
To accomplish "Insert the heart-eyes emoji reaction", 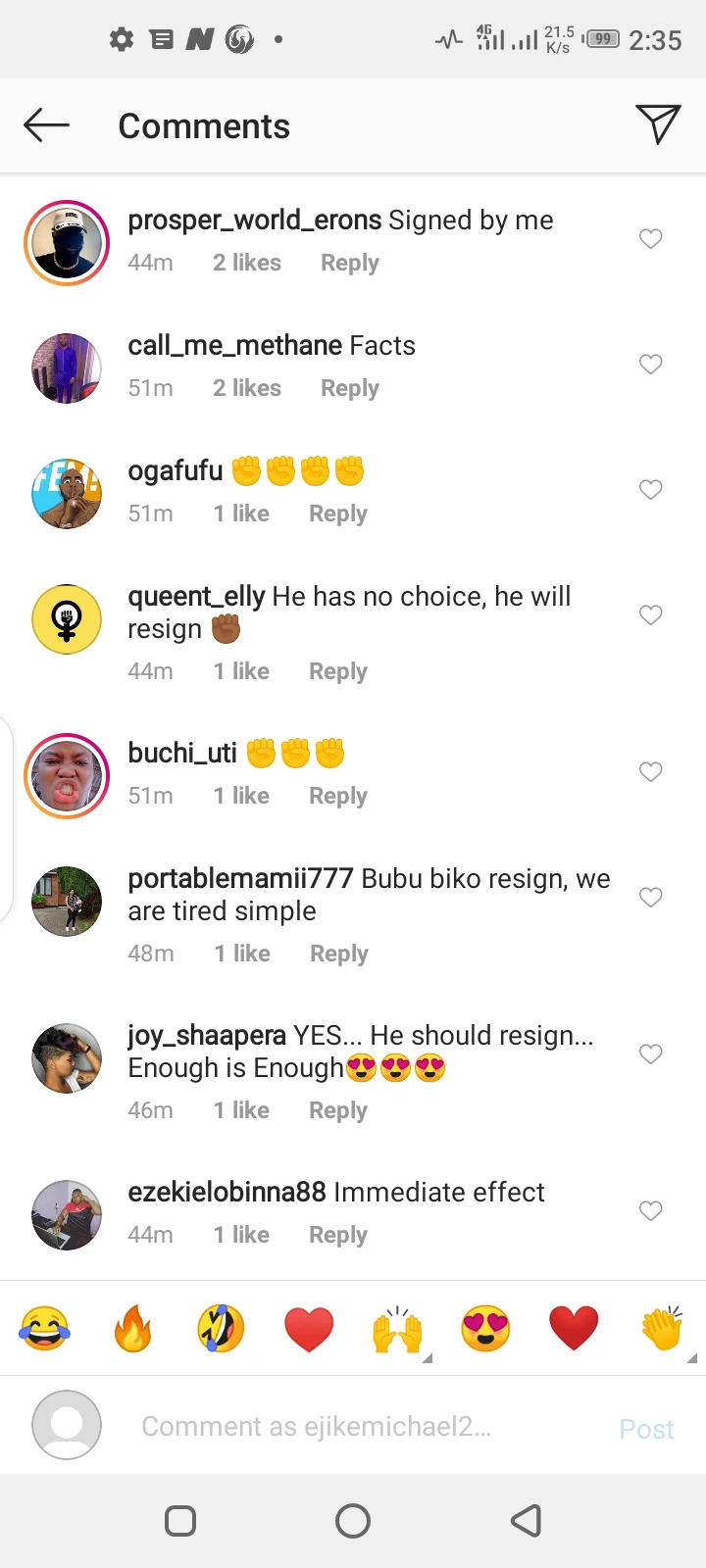I will 485,1329.
